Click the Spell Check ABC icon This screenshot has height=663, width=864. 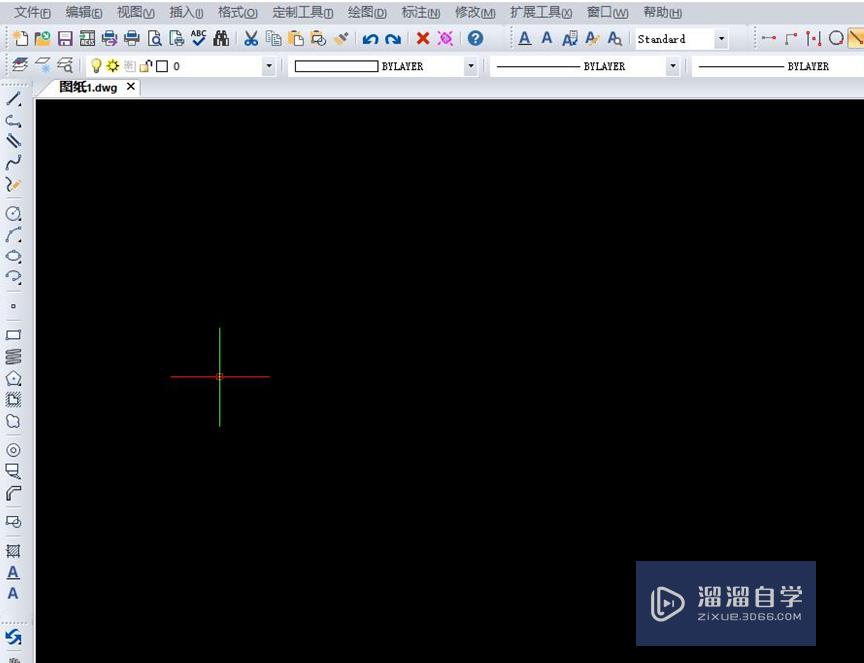(x=197, y=37)
